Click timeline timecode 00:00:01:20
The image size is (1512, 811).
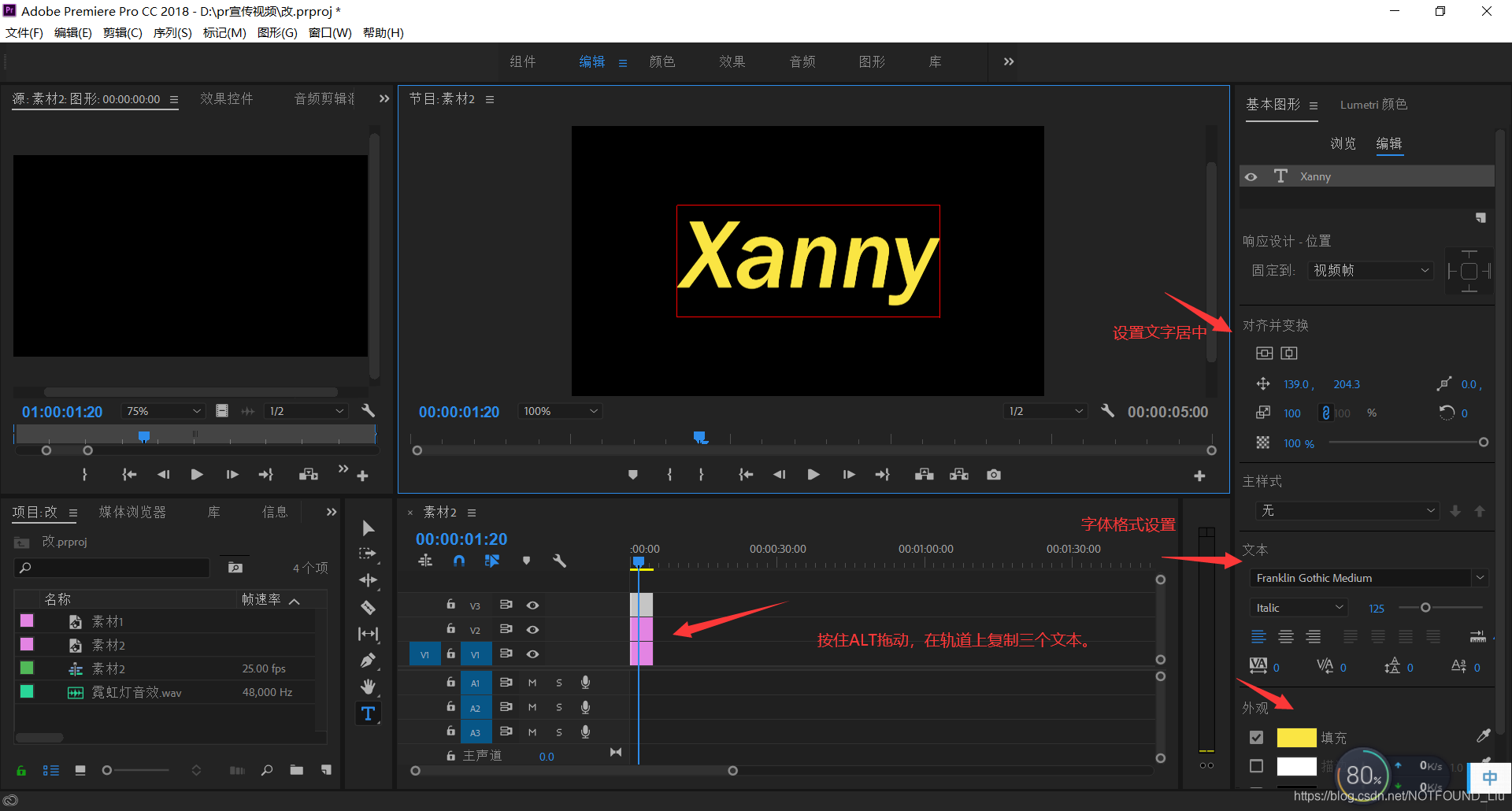461,539
